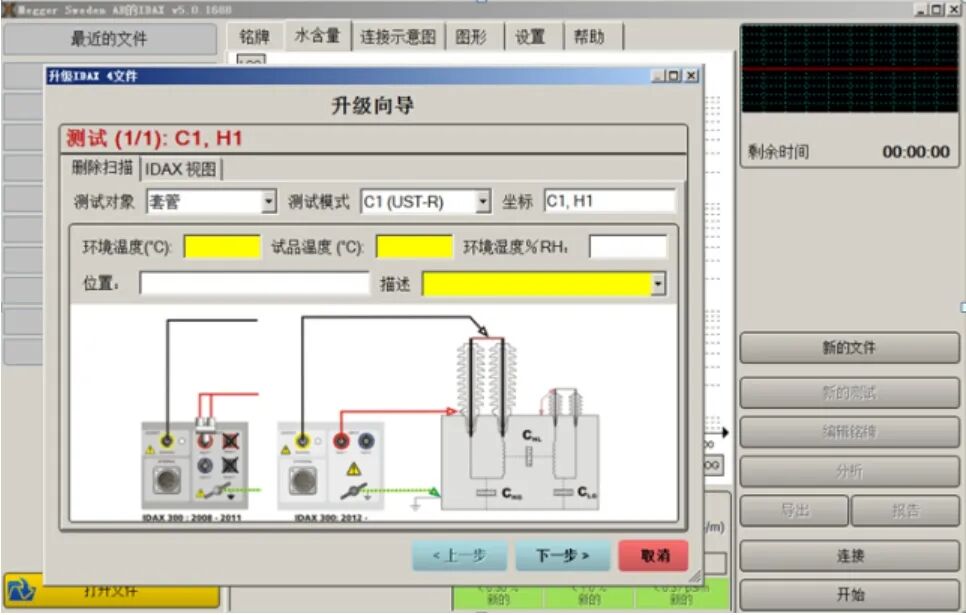Click the 编辑铭牌 button
The image size is (966, 615).
[x=850, y=432]
